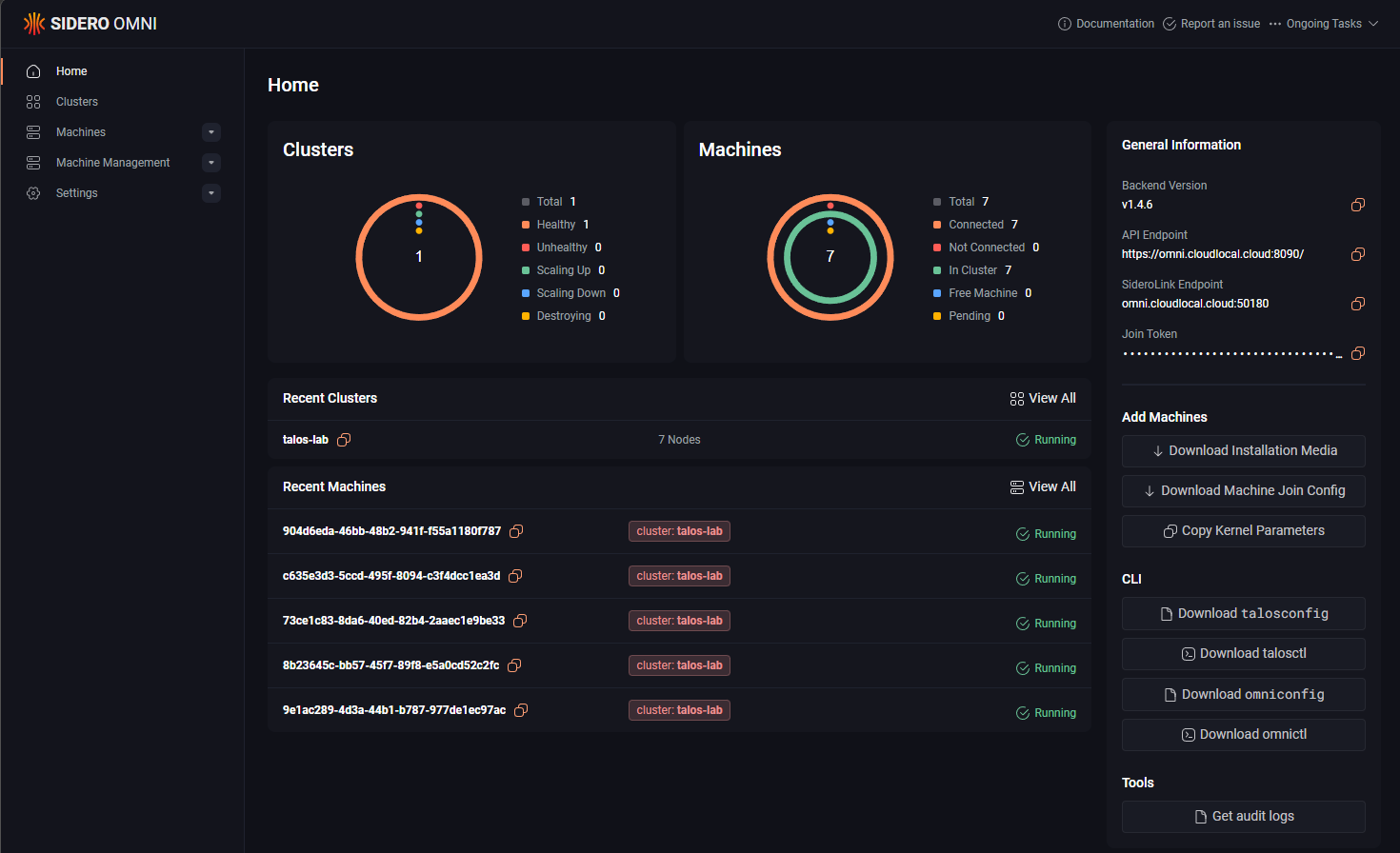This screenshot has height=853, width=1400.
Task: Expand the Machine Management submenu arrow
Action: 211,163
